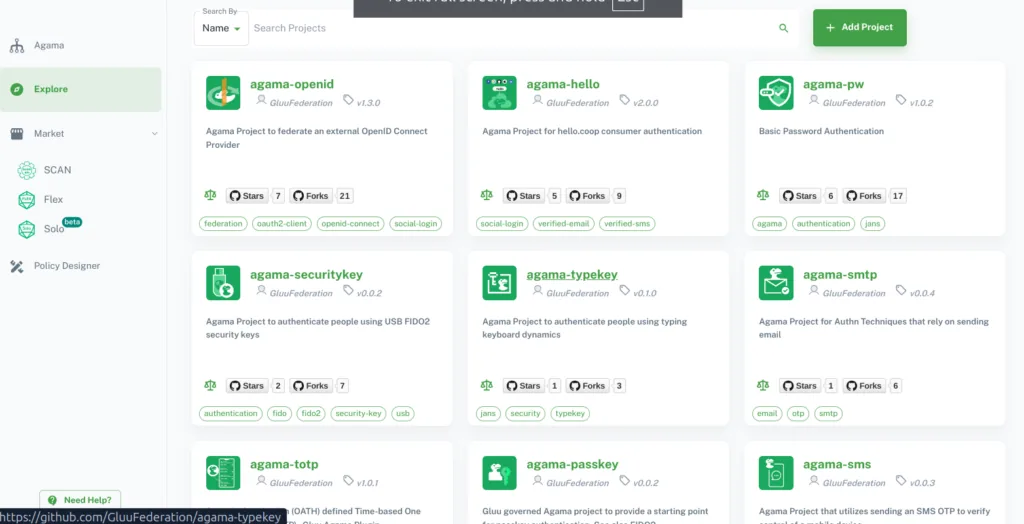Open Policy Designer label
Viewport: 1024px width, 524px height.
(x=67, y=266)
